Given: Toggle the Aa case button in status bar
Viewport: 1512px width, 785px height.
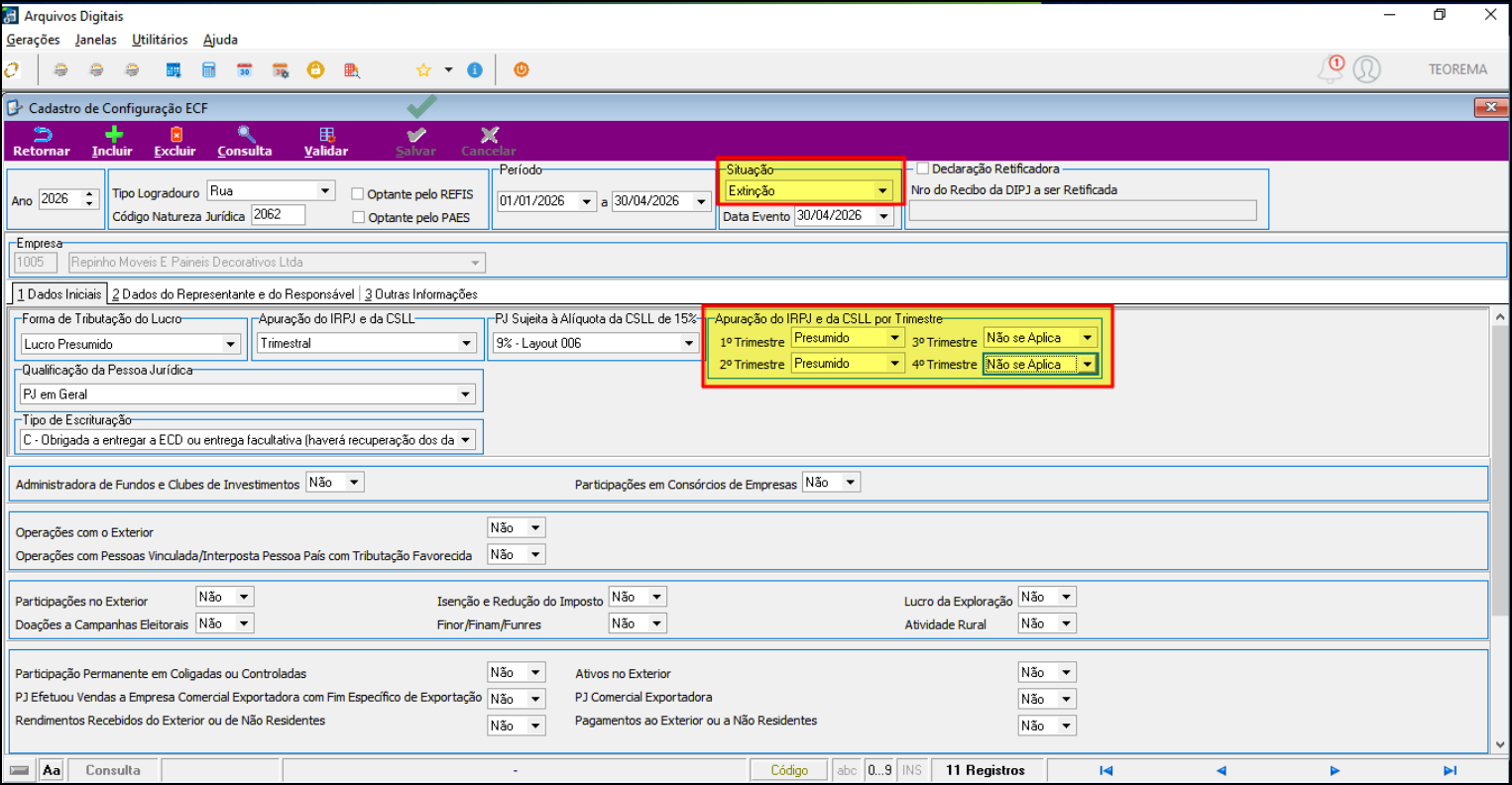Looking at the screenshot, I should pyautogui.click(x=52, y=770).
